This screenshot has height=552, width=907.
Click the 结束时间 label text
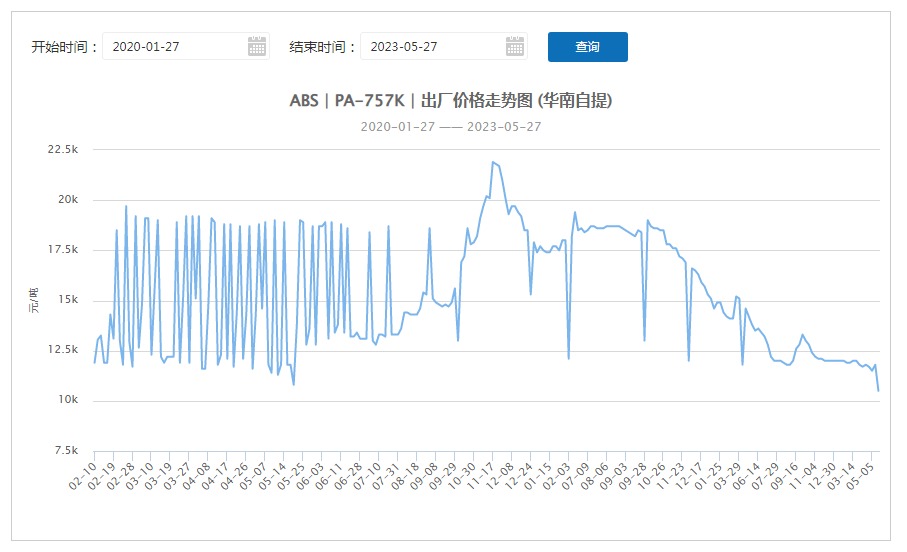click(x=318, y=47)
